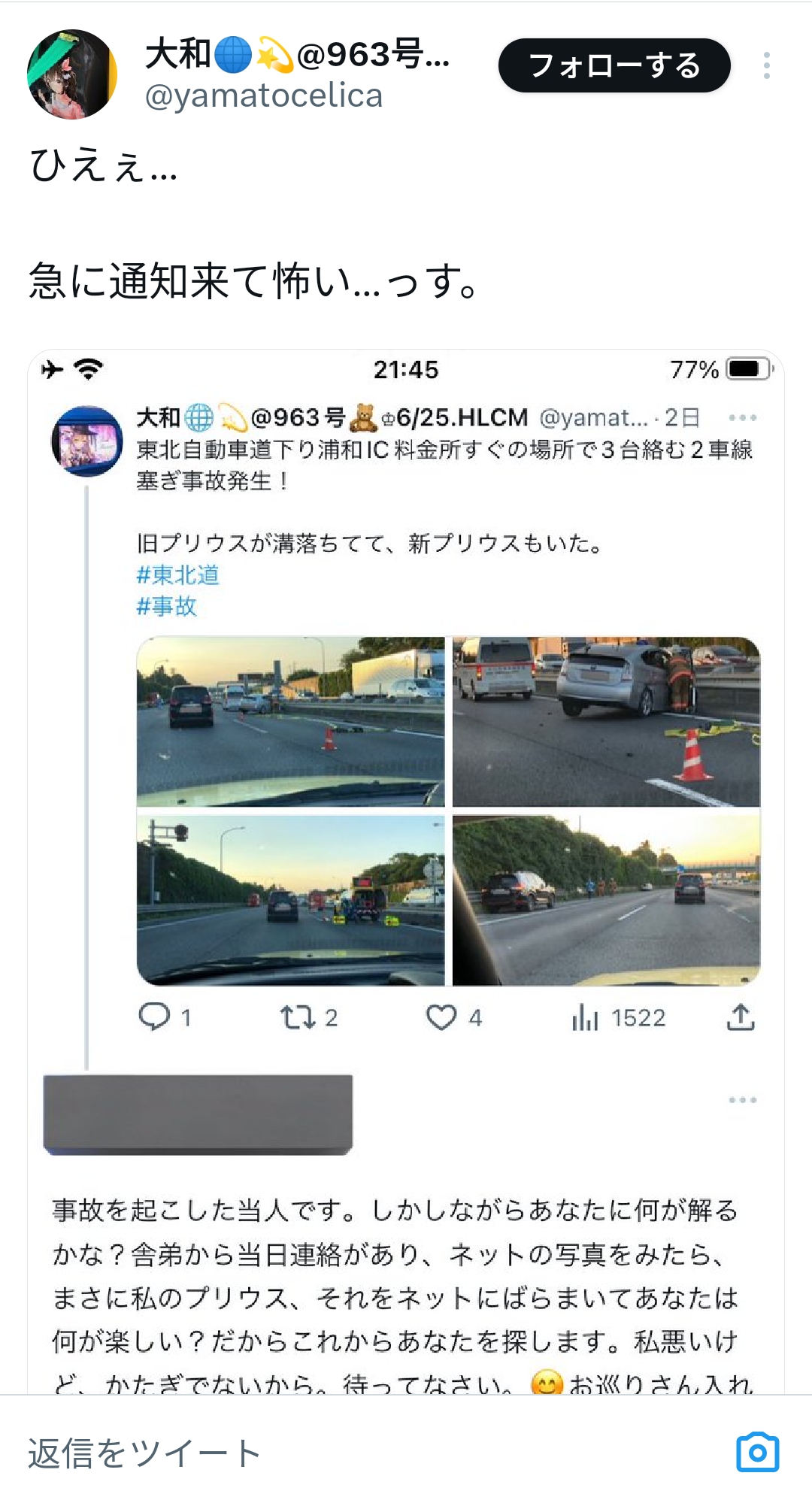Image resolution: width=812 pixels, height=1494 pixels.
Task: Tap the share upload icon in screenshot
Action: pos(741,1017)
